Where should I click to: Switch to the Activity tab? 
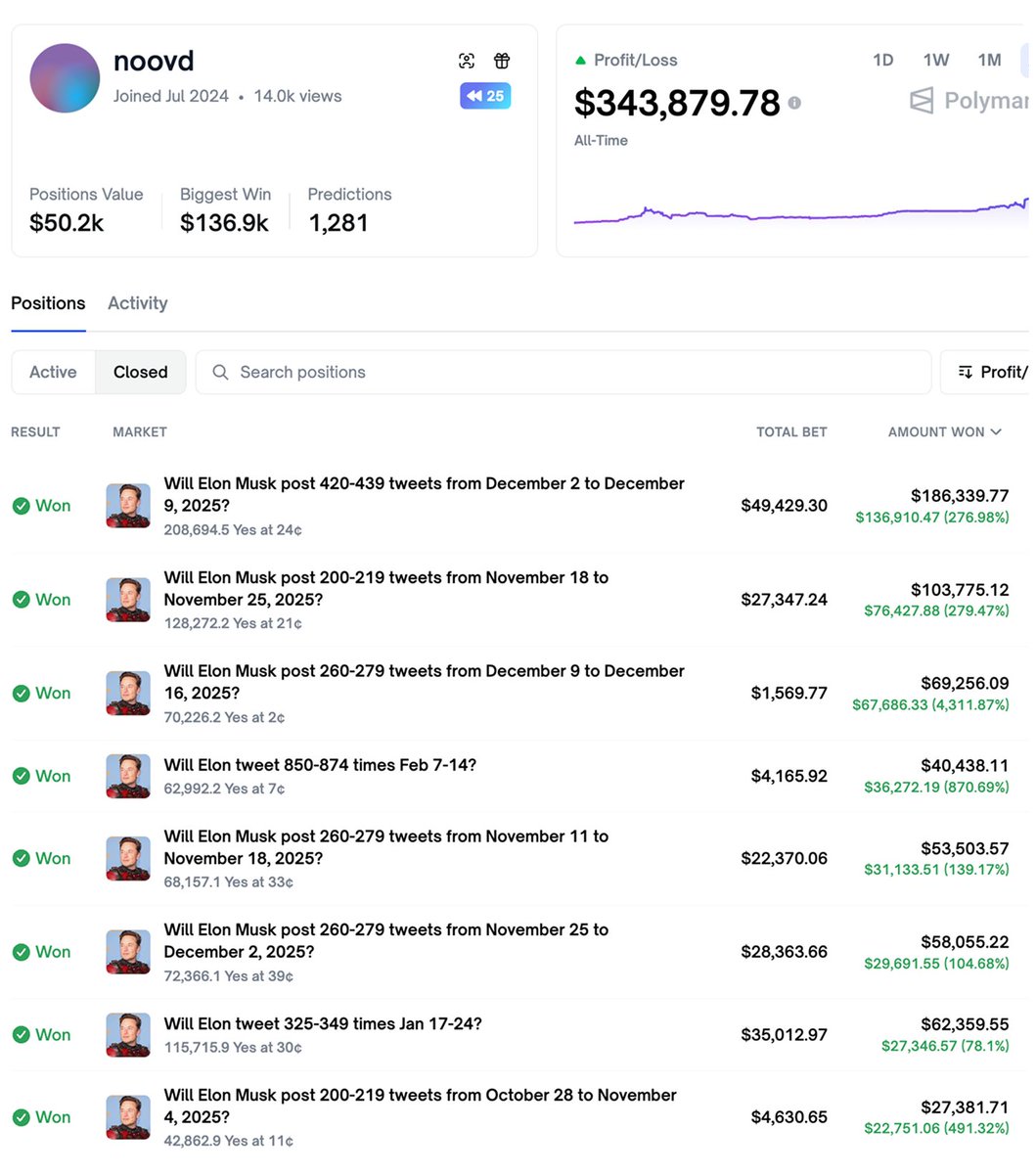tap(138, 303)
